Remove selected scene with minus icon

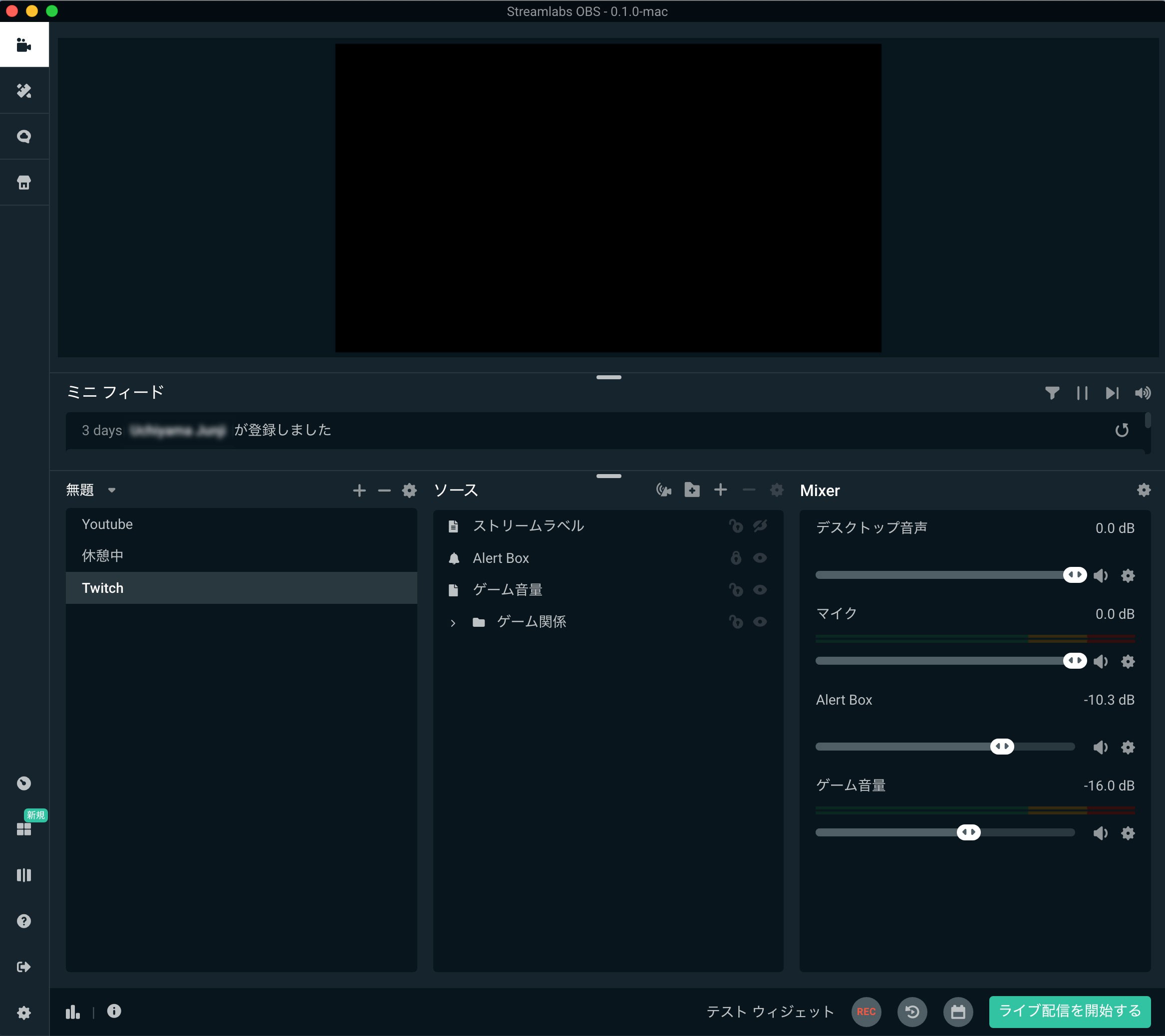click(x=384, y=490)
